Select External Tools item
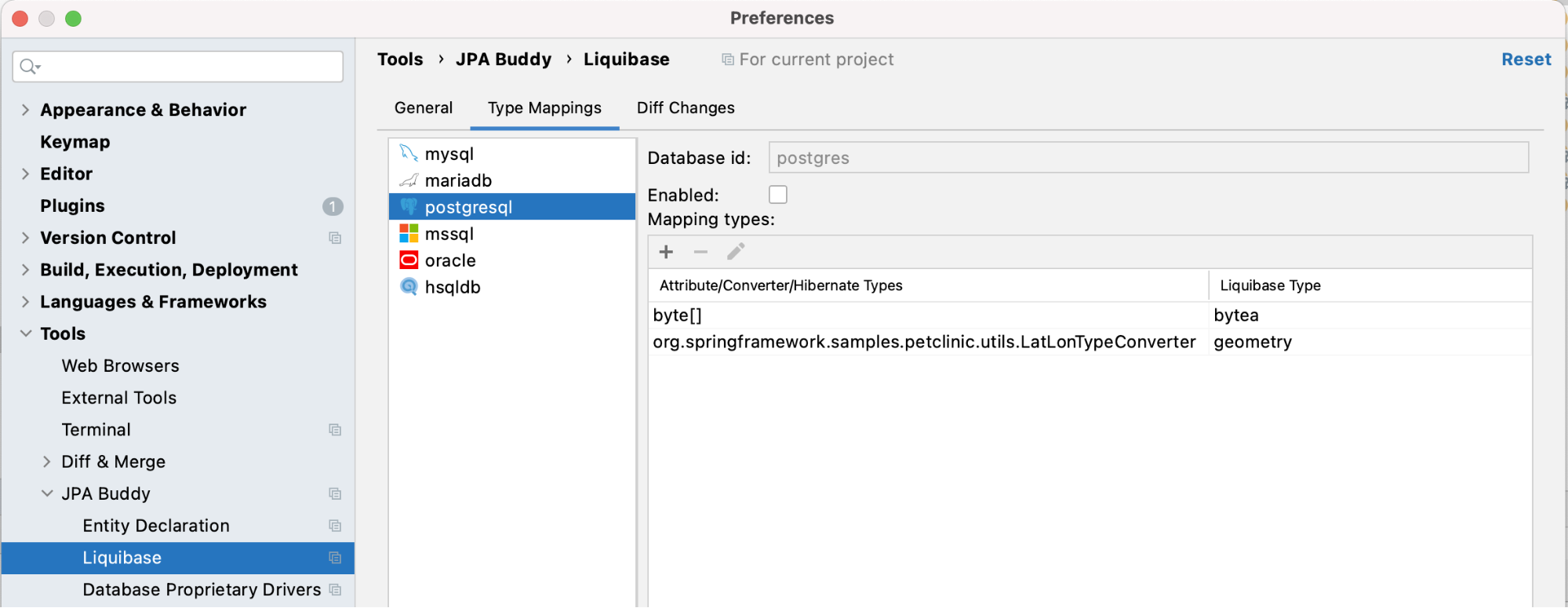Screen dimensions: 1568x608 (119, 399)
